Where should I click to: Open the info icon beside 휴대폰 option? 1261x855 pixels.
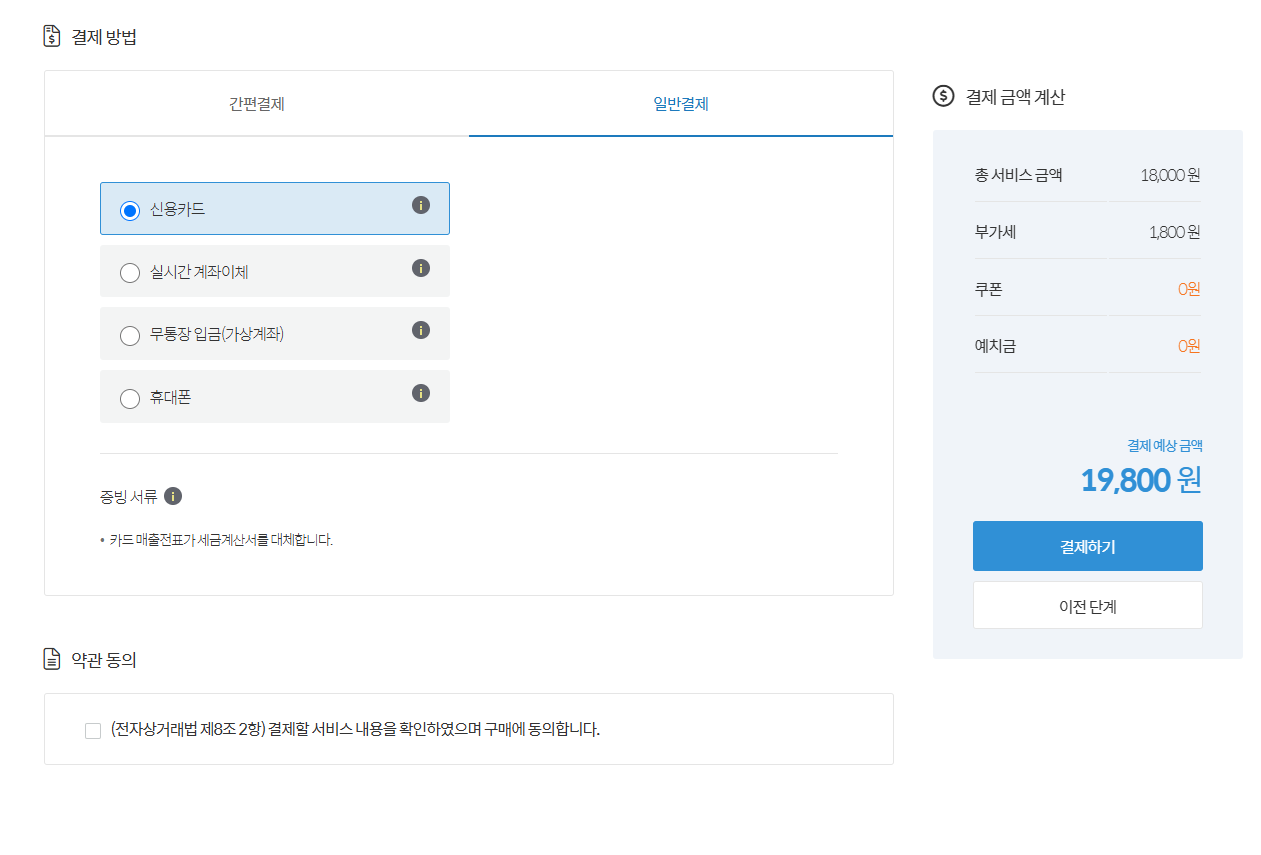[x=420, y=393]
